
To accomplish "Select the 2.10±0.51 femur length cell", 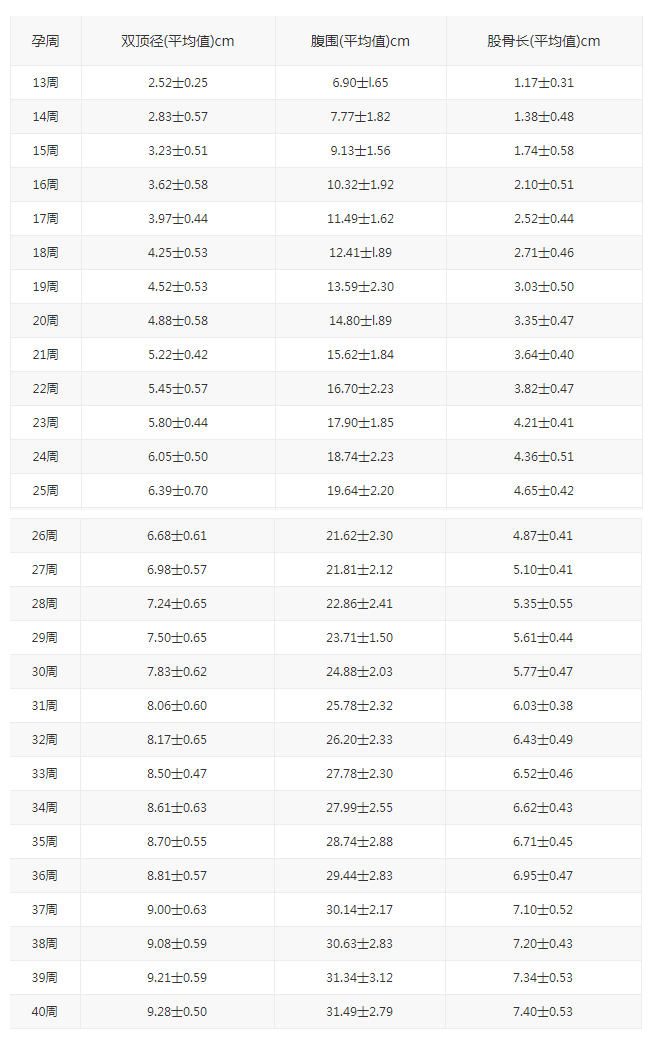I will click(544, 184).
